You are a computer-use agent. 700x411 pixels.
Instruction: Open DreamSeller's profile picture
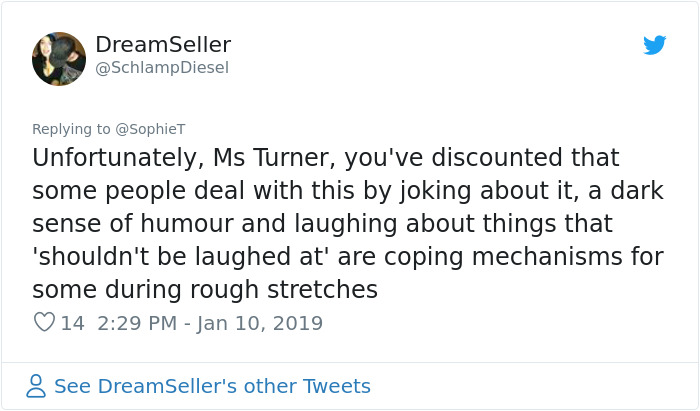[x=59, y=58]
